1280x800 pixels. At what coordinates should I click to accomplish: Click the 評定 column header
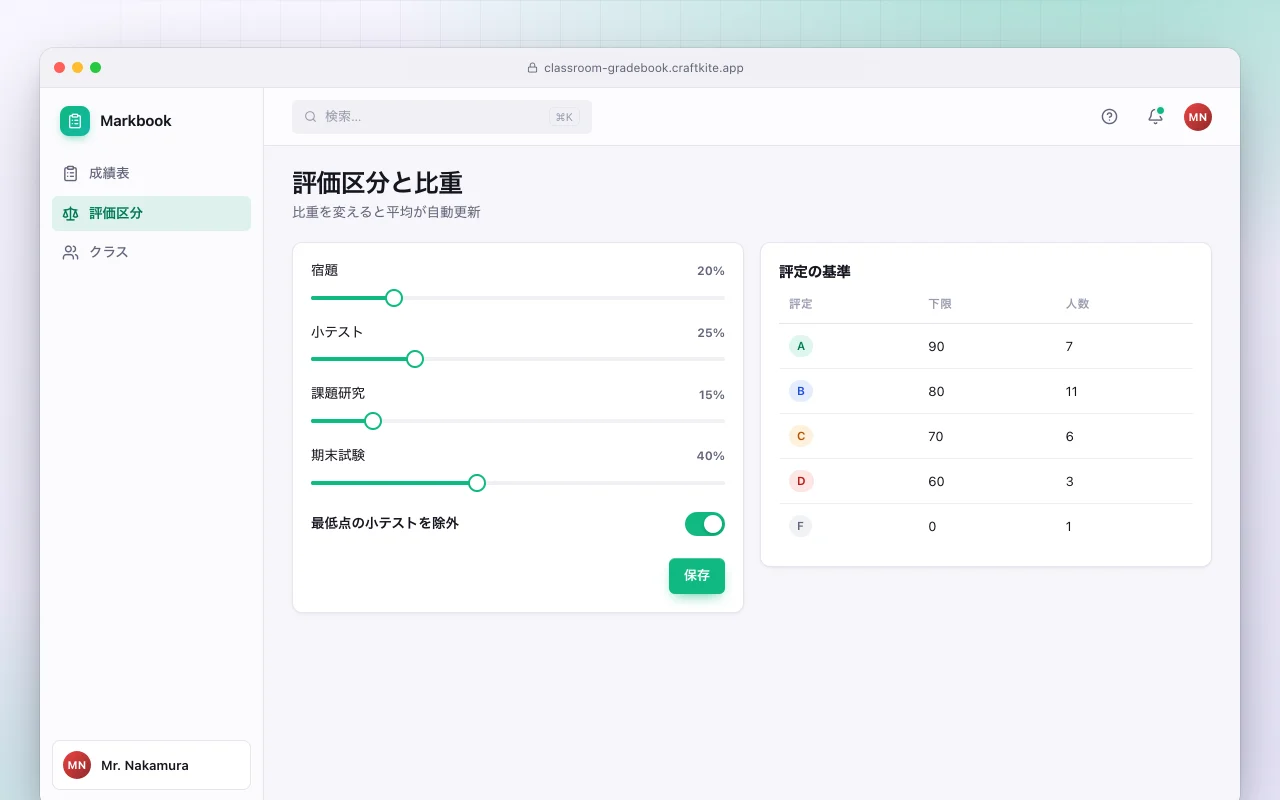[801, 304]
